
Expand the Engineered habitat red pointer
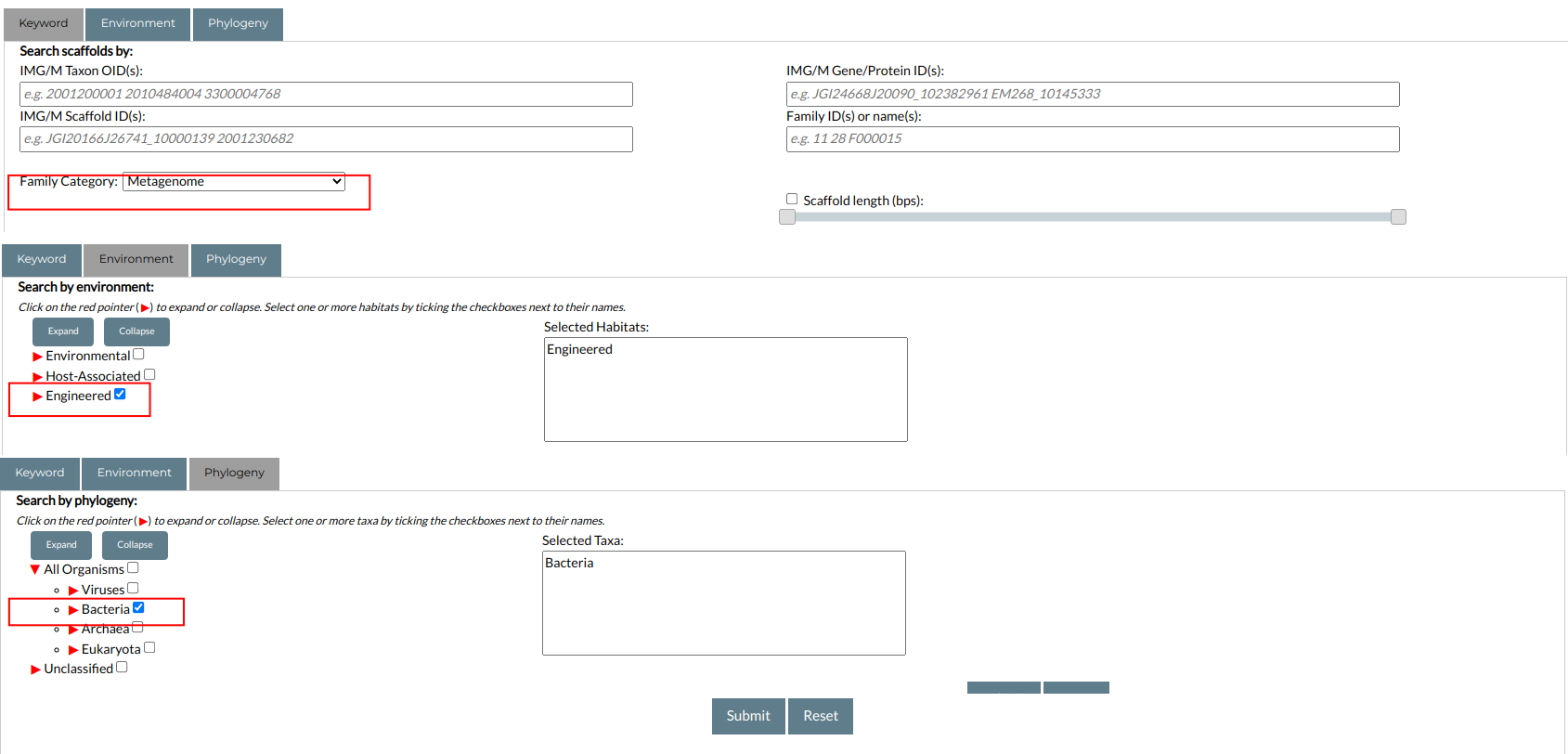point(38,396)
